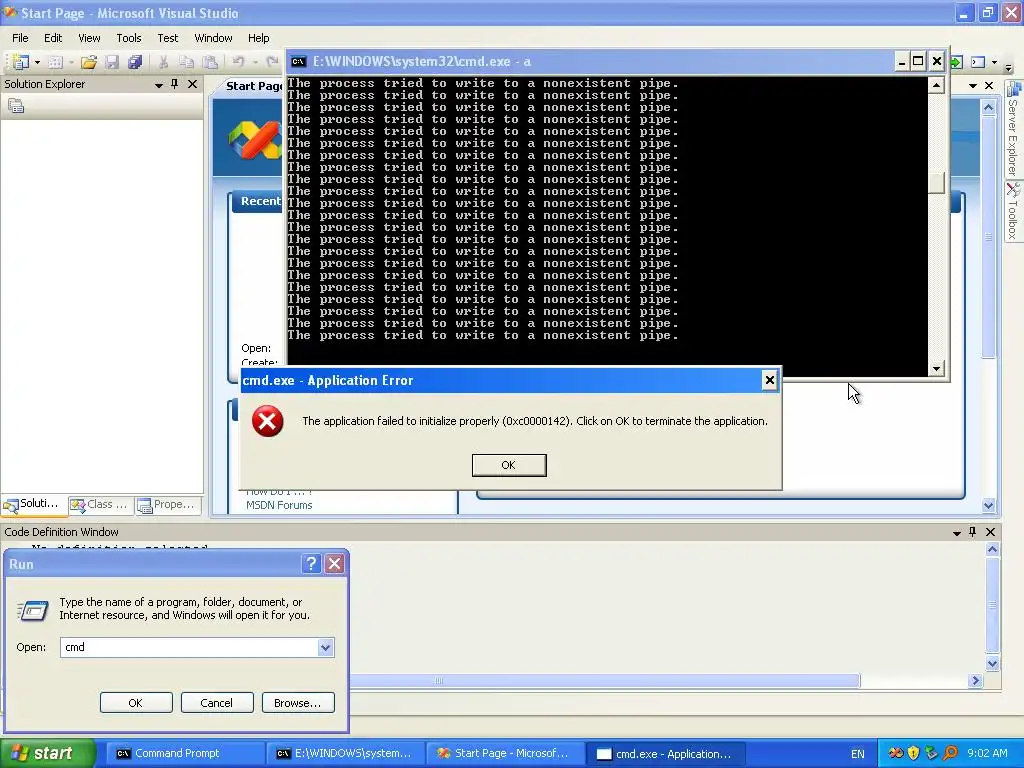
Task: Click the Code Definition scroll right arrow
Action: [975, 680]
